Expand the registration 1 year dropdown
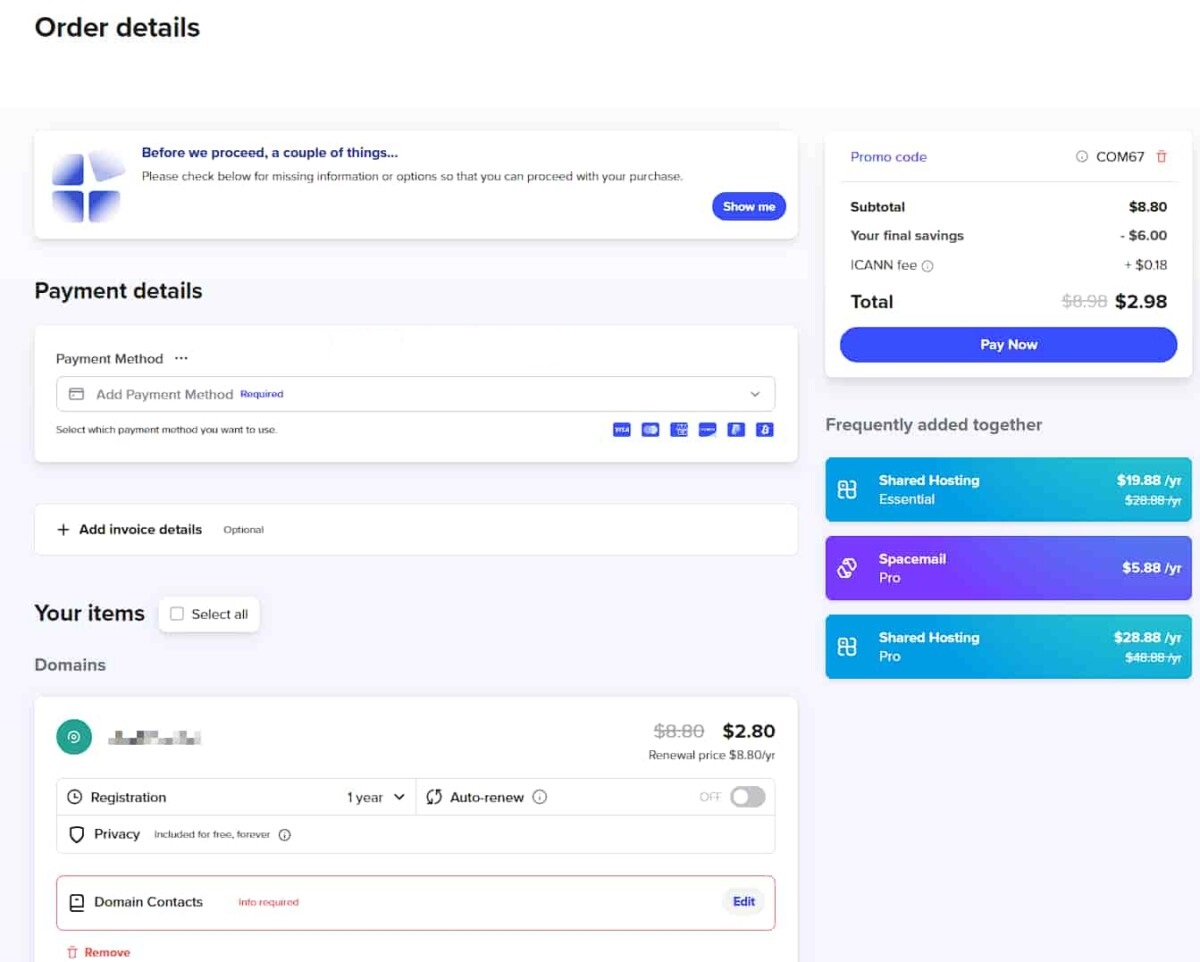The height and width of the screenshot is (962, 1200). pos(376,798)
